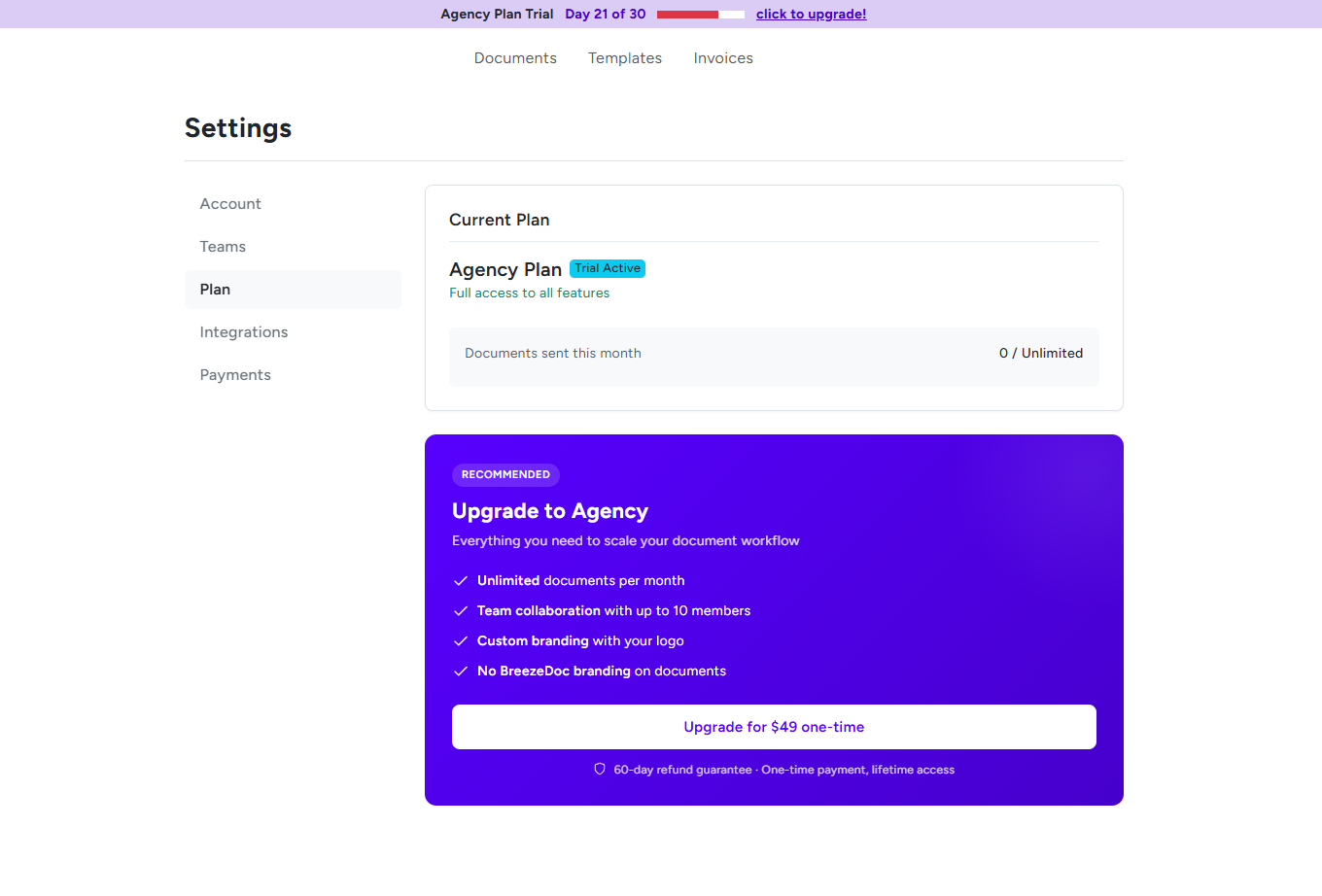Click the shield icon near refund guarantee text
The height and width of the screenshot is (896, 1322).
599,768
